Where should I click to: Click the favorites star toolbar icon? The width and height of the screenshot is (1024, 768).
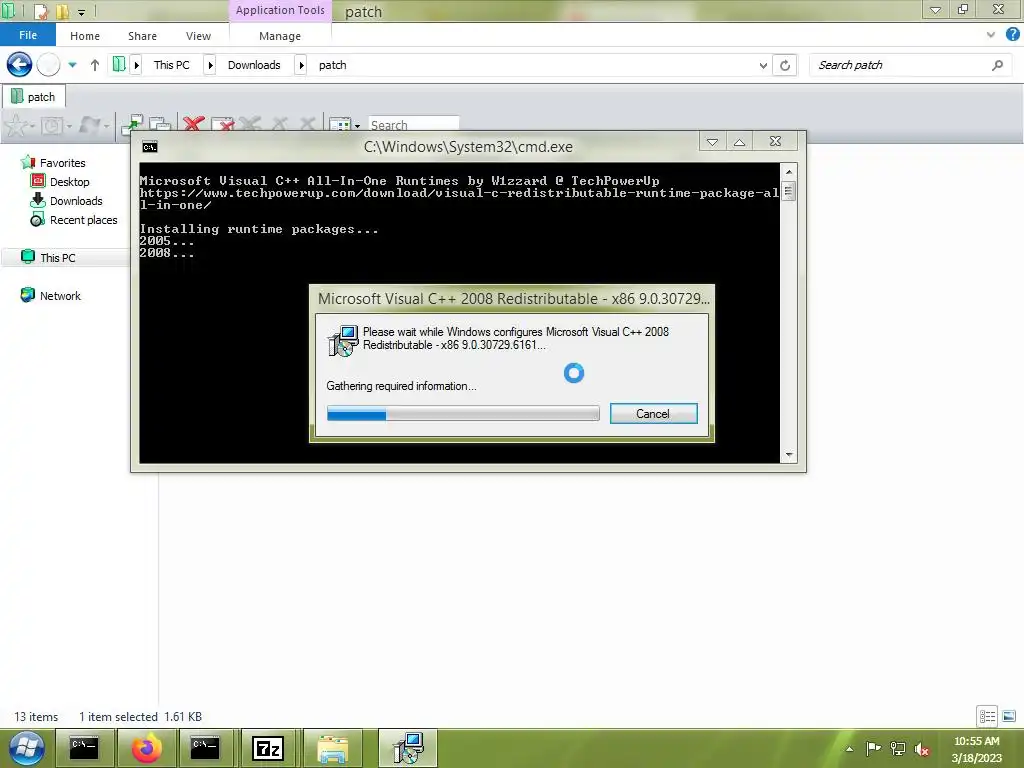[16, 125]
